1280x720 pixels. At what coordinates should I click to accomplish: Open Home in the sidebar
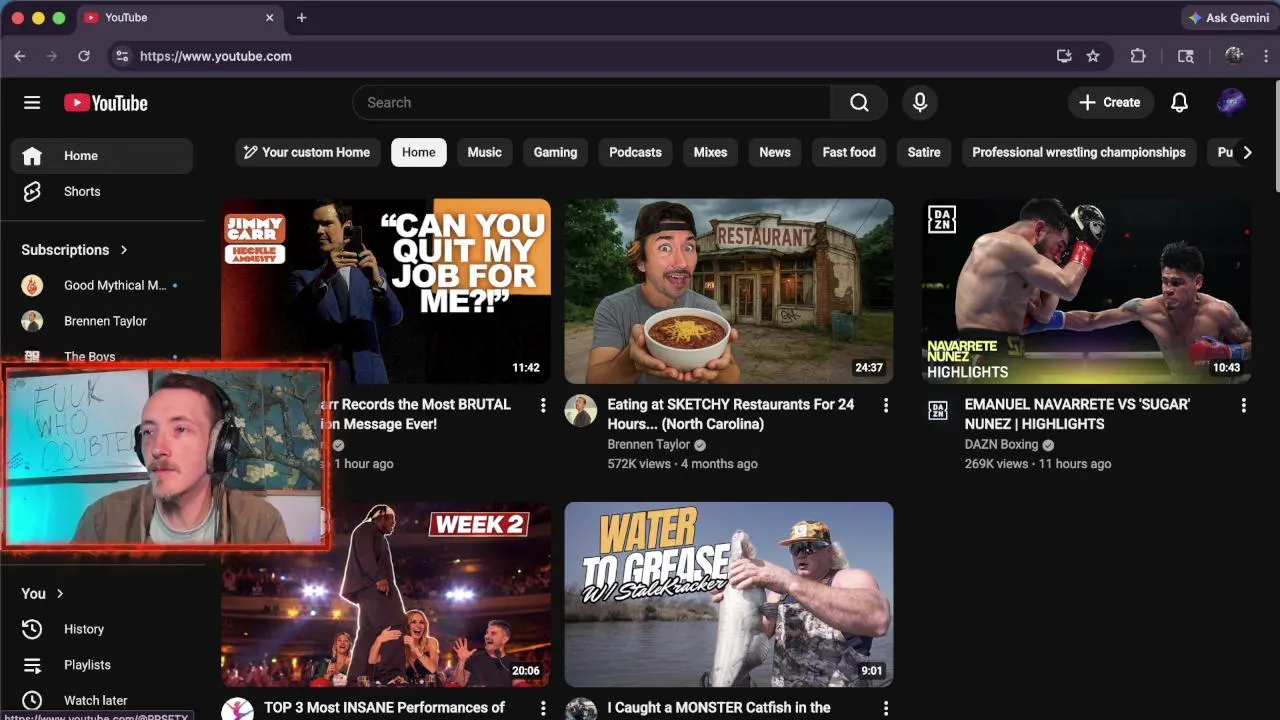[101, 156]
